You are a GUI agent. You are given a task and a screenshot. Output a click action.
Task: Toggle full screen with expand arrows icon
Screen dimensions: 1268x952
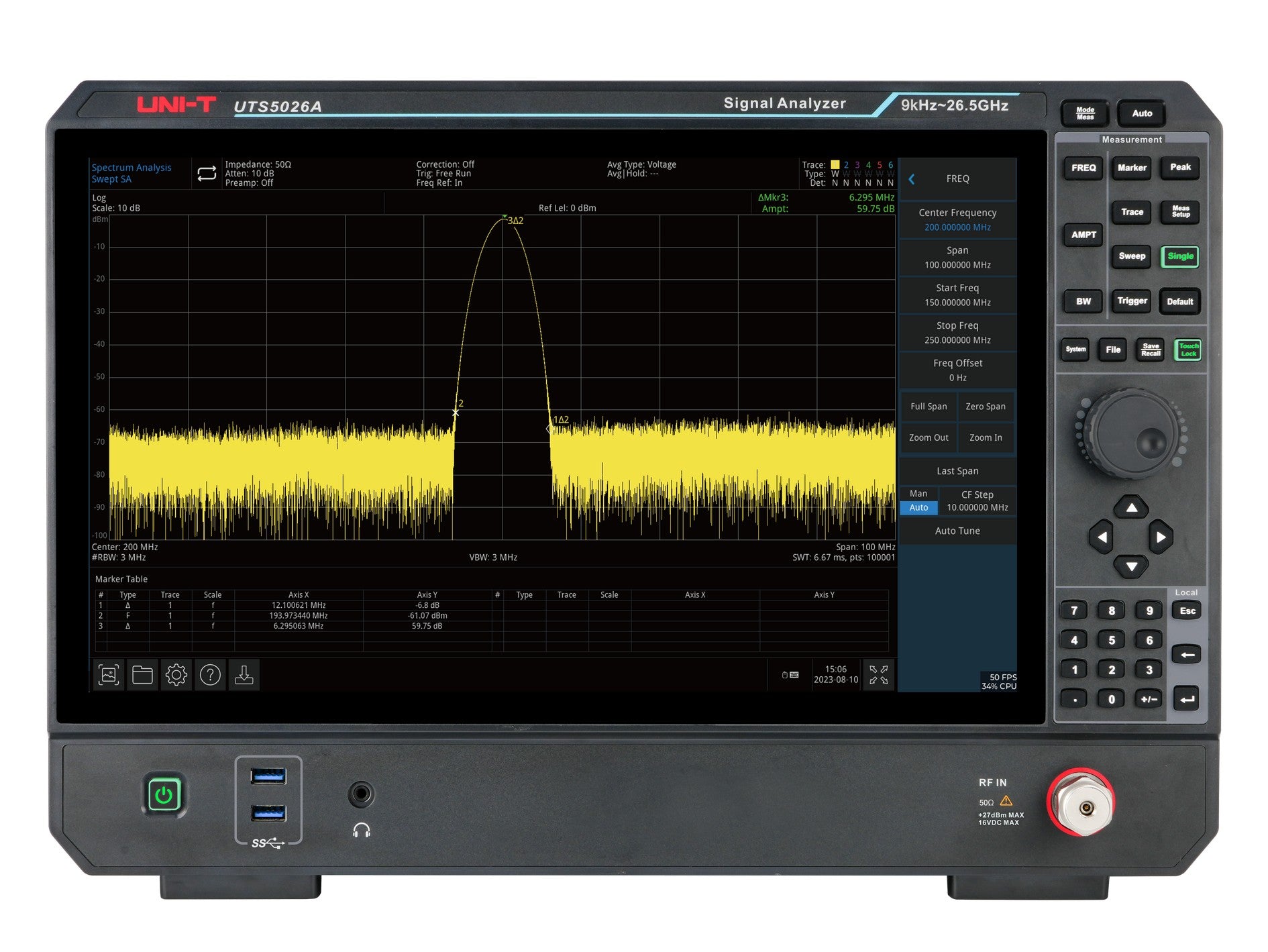click(x=878, y=675)
